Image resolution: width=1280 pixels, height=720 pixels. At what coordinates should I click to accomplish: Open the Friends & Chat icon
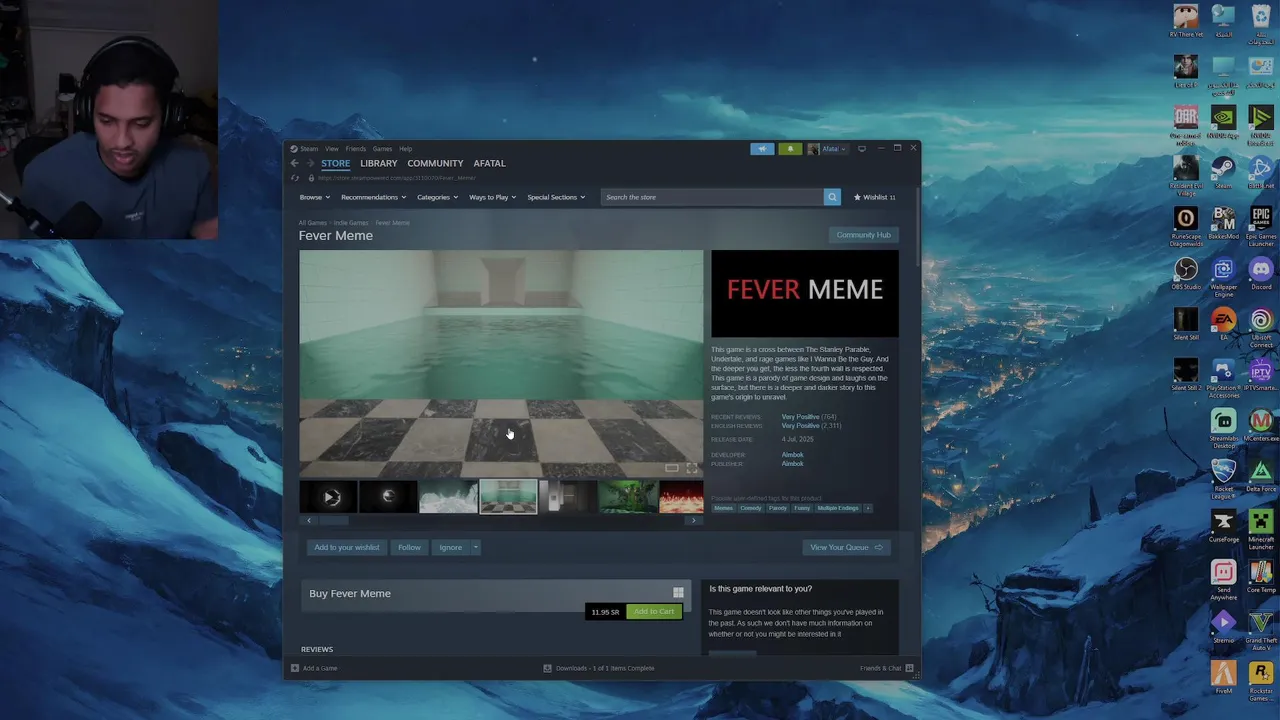pos(909,668)
